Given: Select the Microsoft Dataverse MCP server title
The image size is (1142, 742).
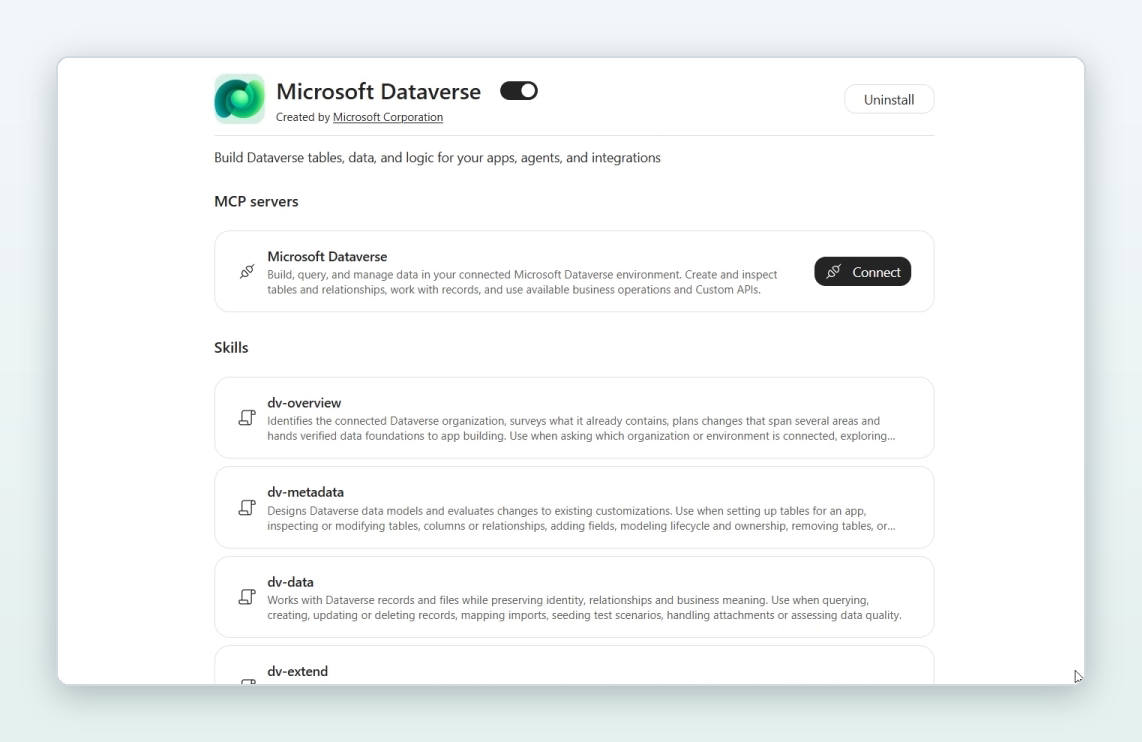Looking at the screenshot, I should click(327, 256).
